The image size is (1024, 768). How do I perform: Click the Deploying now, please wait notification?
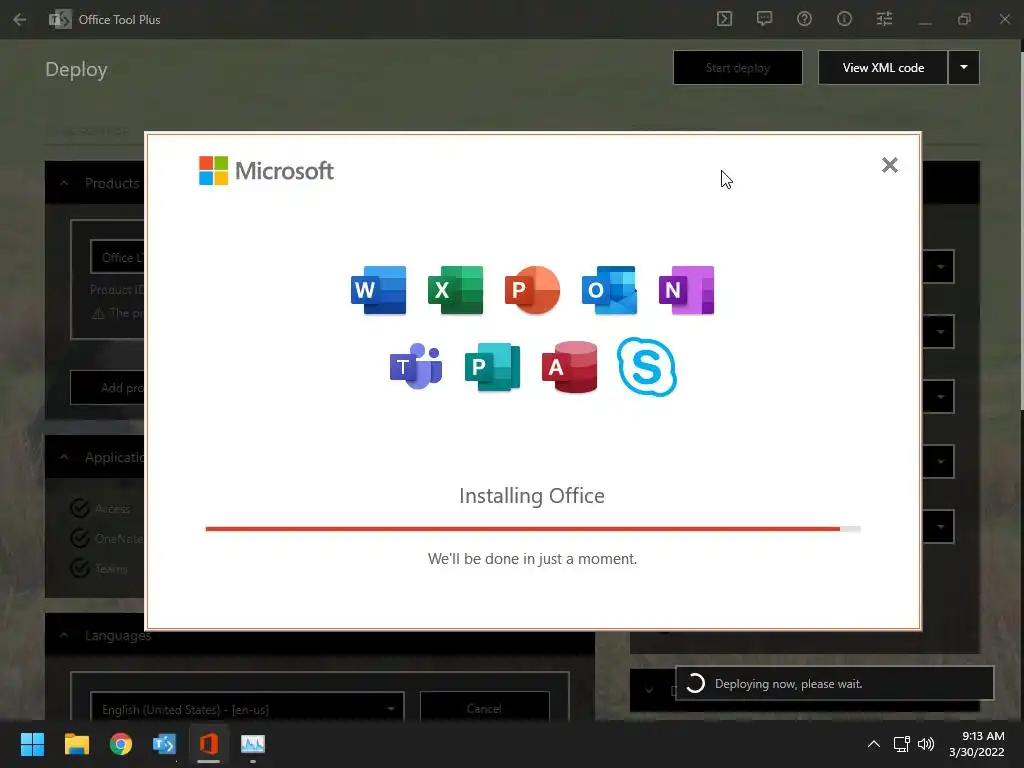coord(835,684)
